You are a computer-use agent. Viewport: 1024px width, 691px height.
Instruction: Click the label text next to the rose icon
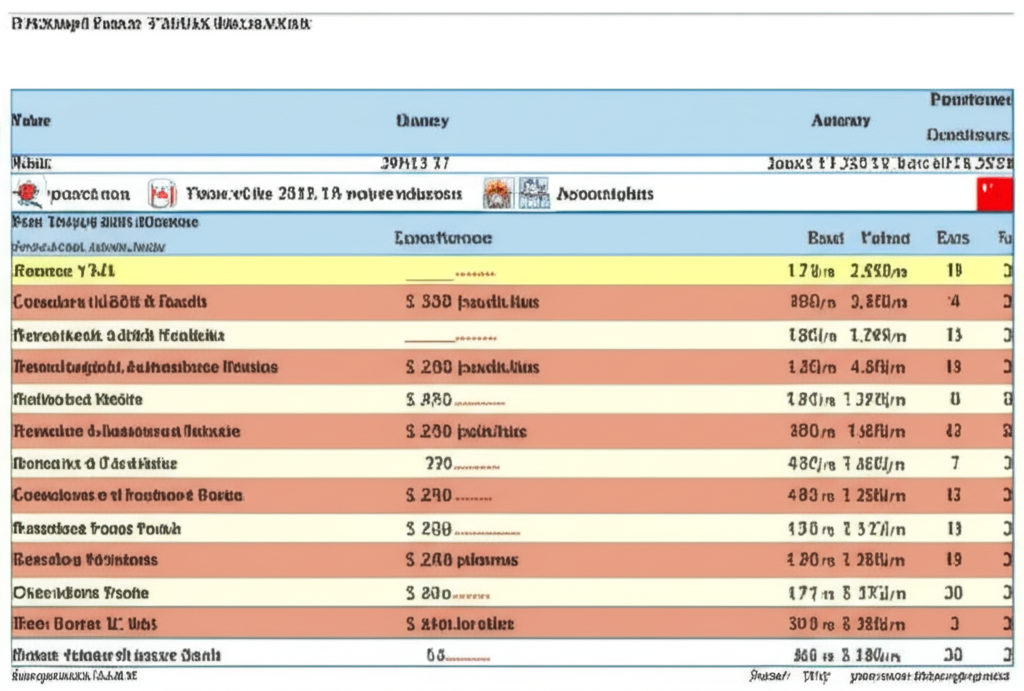(89, 193)
